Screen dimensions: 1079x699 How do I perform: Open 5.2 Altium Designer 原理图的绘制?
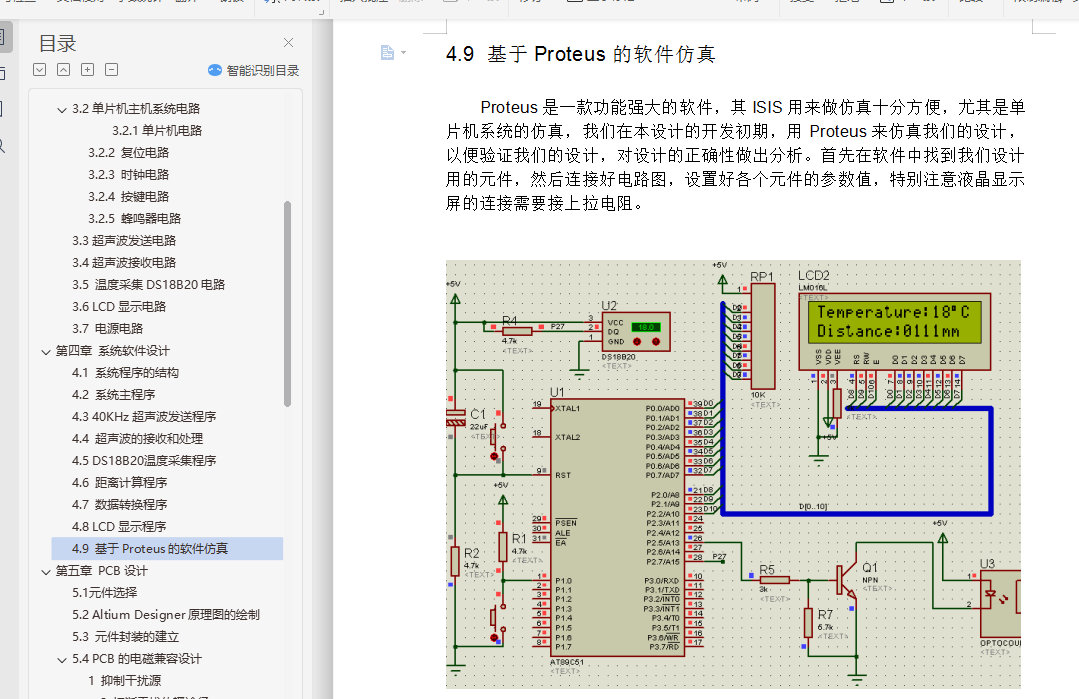[x=166, y=615]
